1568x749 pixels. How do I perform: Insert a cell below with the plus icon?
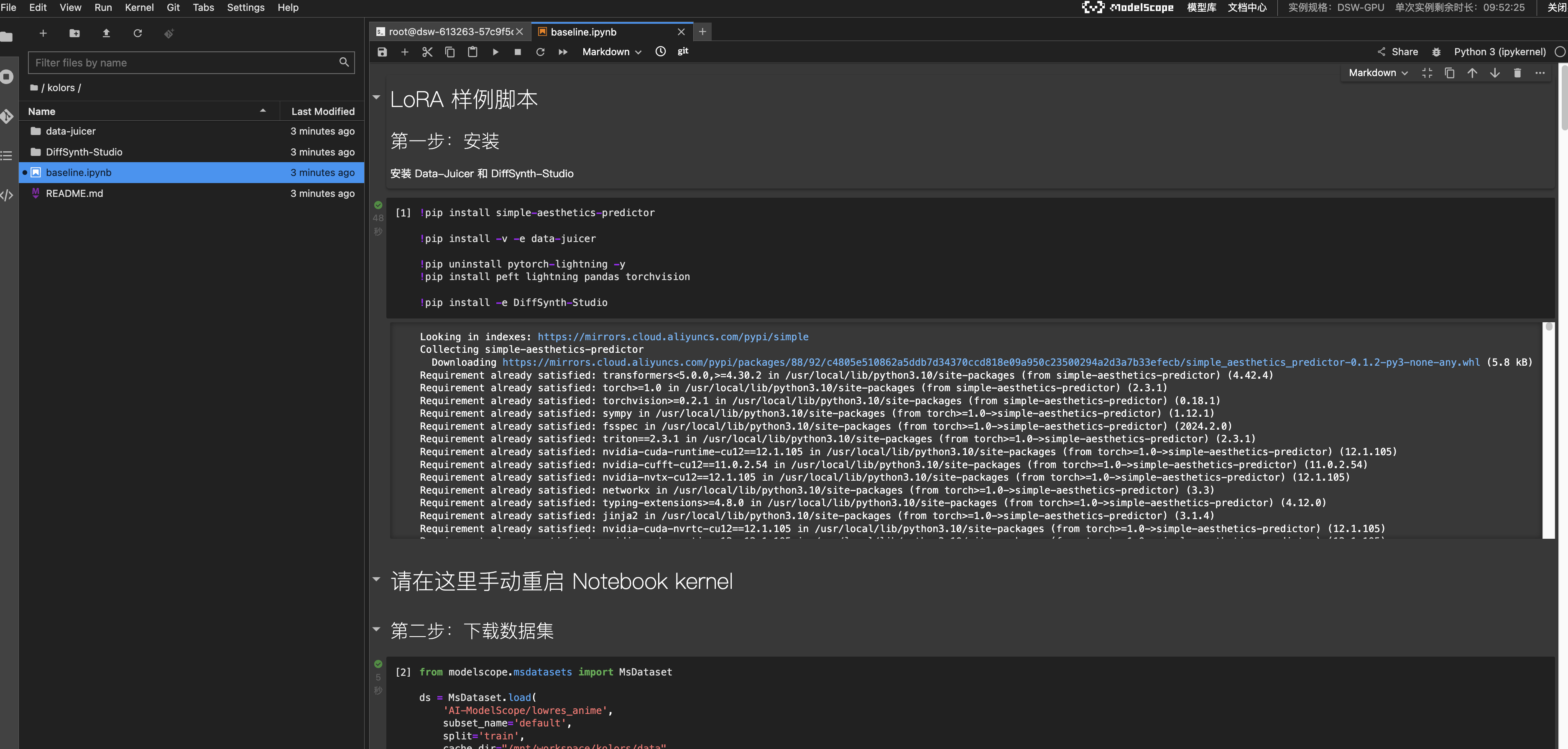click(405, 52)
